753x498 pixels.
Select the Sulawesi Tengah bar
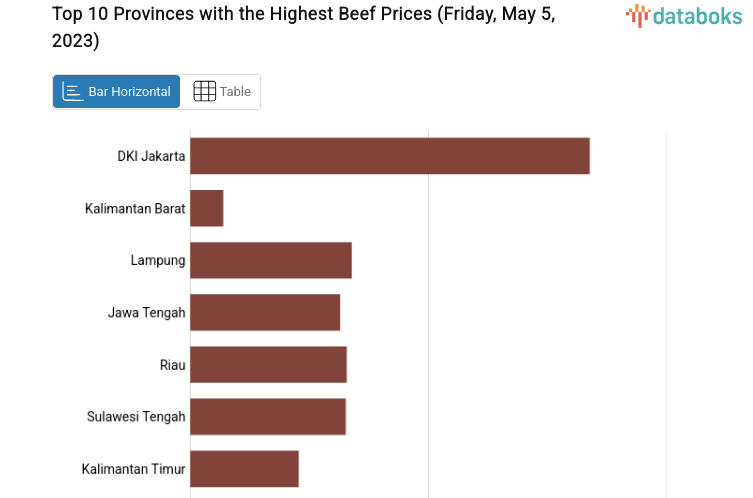click(x=267, y=416)
